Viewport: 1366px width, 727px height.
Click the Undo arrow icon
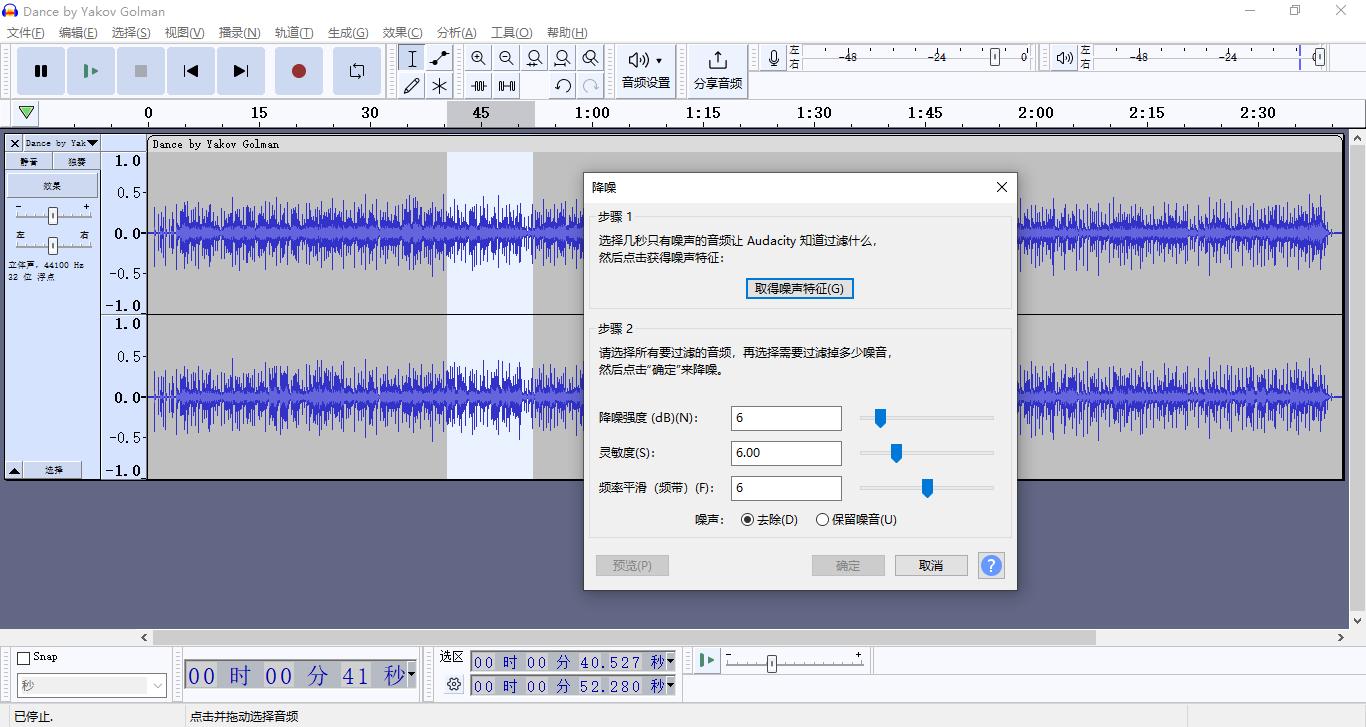[562, 85]
